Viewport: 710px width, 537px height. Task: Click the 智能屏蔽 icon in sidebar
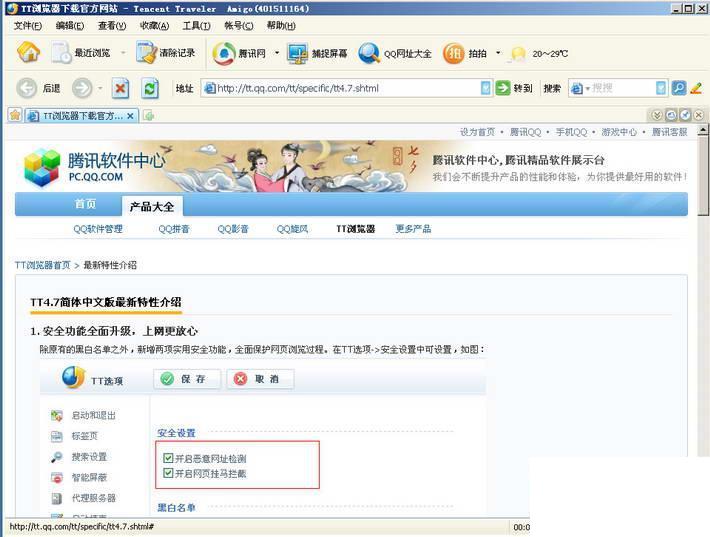tap(57, 477)
